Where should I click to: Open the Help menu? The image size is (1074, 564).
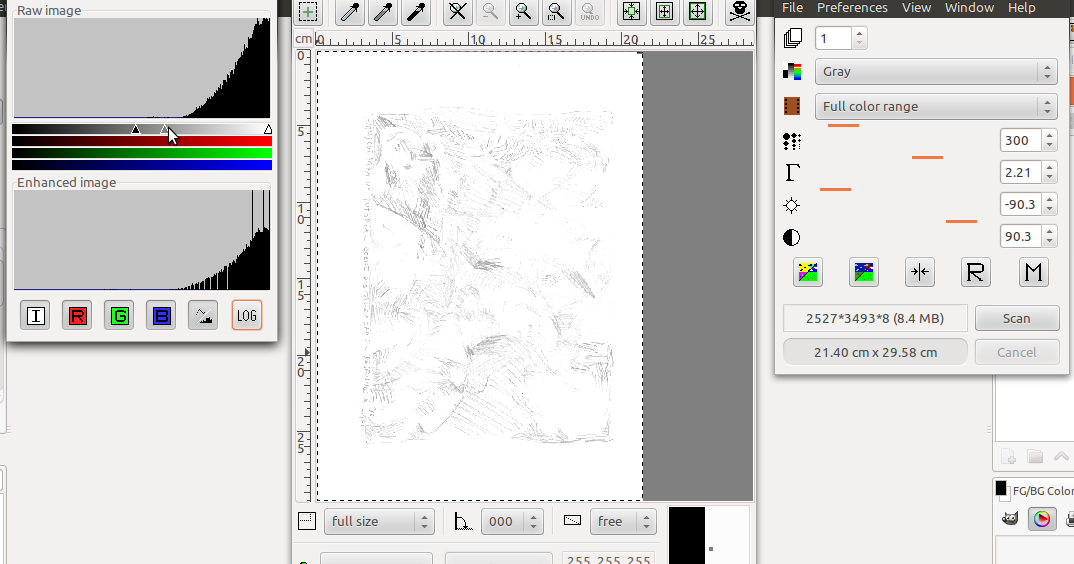point(1021,8)
